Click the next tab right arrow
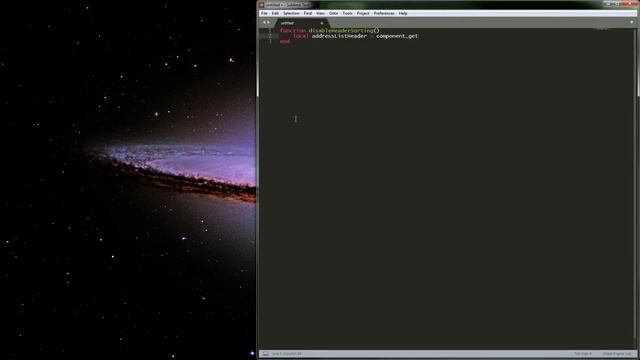 pos(268,23)
